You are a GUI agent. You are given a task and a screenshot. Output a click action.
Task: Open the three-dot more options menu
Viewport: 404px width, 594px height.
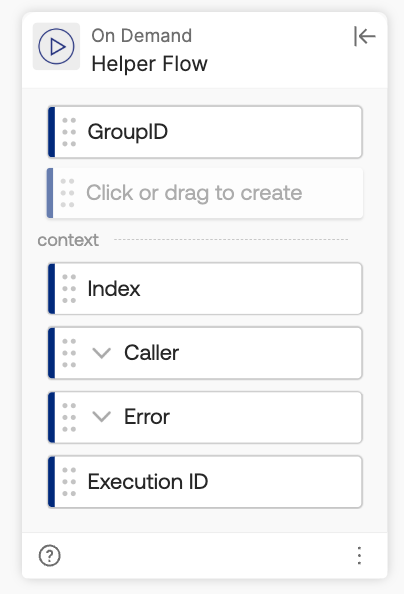(x=359, y=556)
